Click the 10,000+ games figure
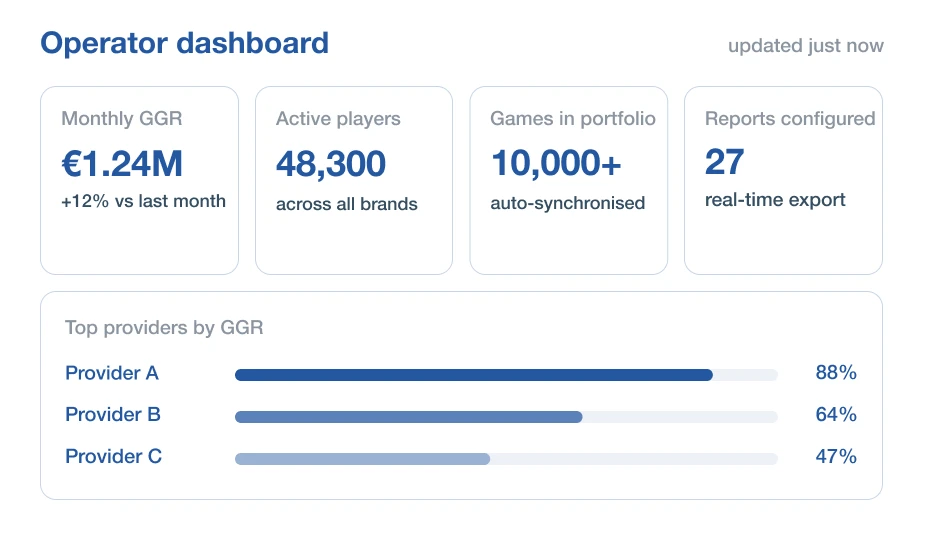 click(556, 164)
